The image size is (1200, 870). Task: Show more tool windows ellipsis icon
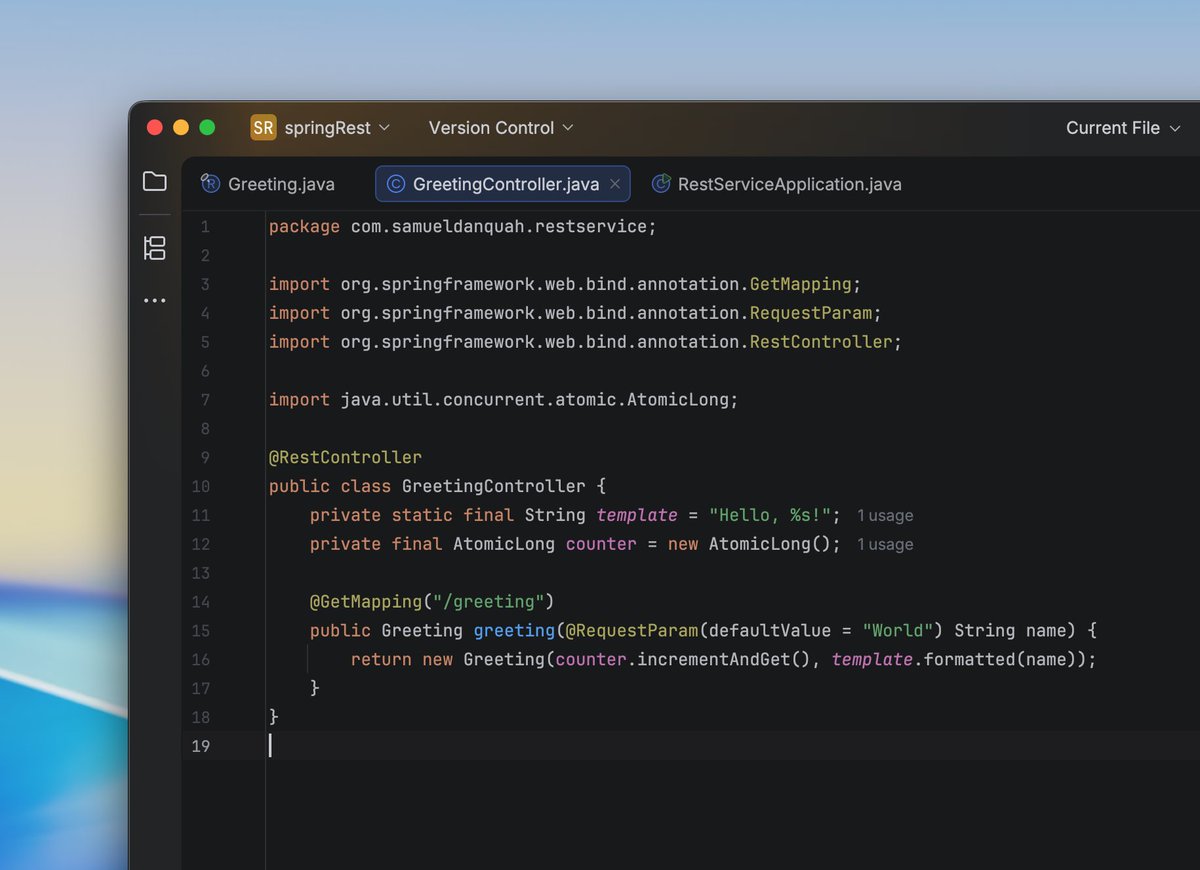pyautogui.click(x=154, y=300)
